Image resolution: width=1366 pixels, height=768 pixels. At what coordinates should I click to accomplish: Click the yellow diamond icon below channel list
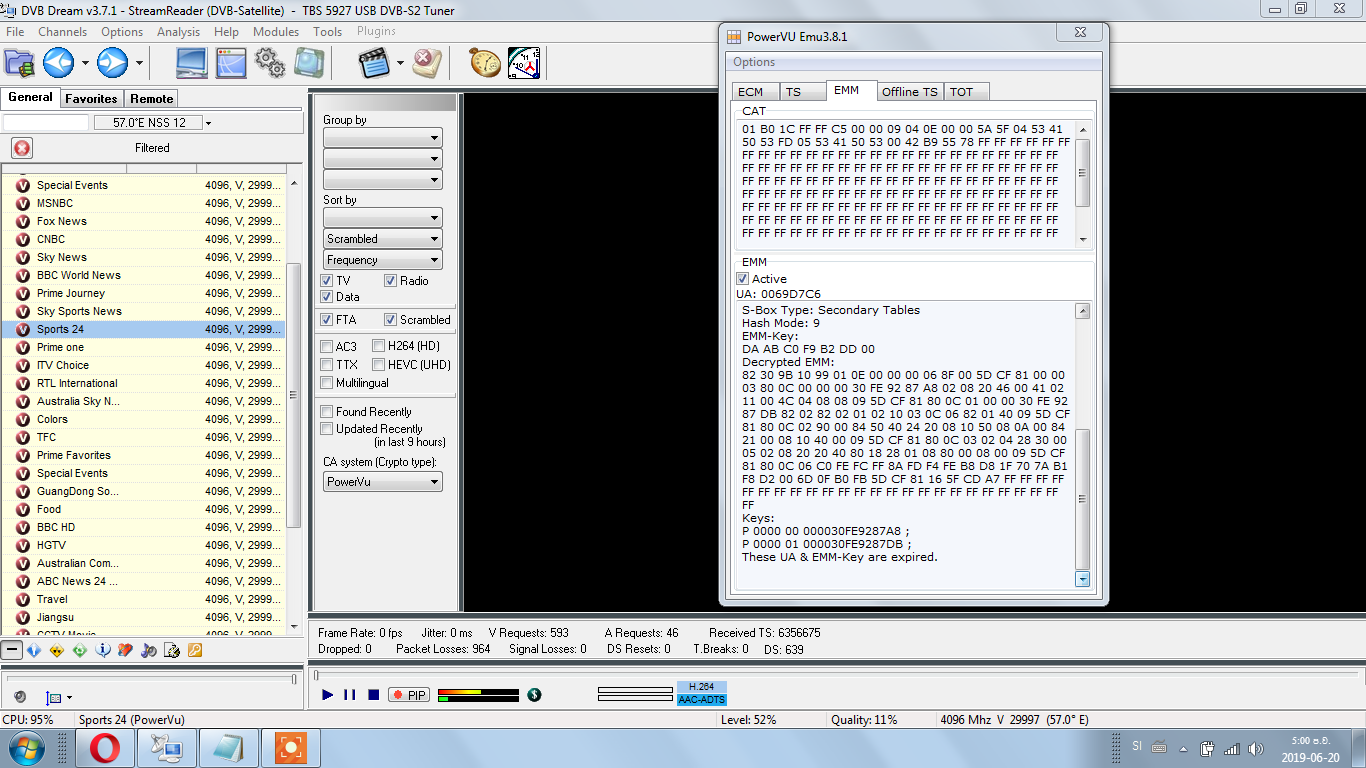point(57,650)
